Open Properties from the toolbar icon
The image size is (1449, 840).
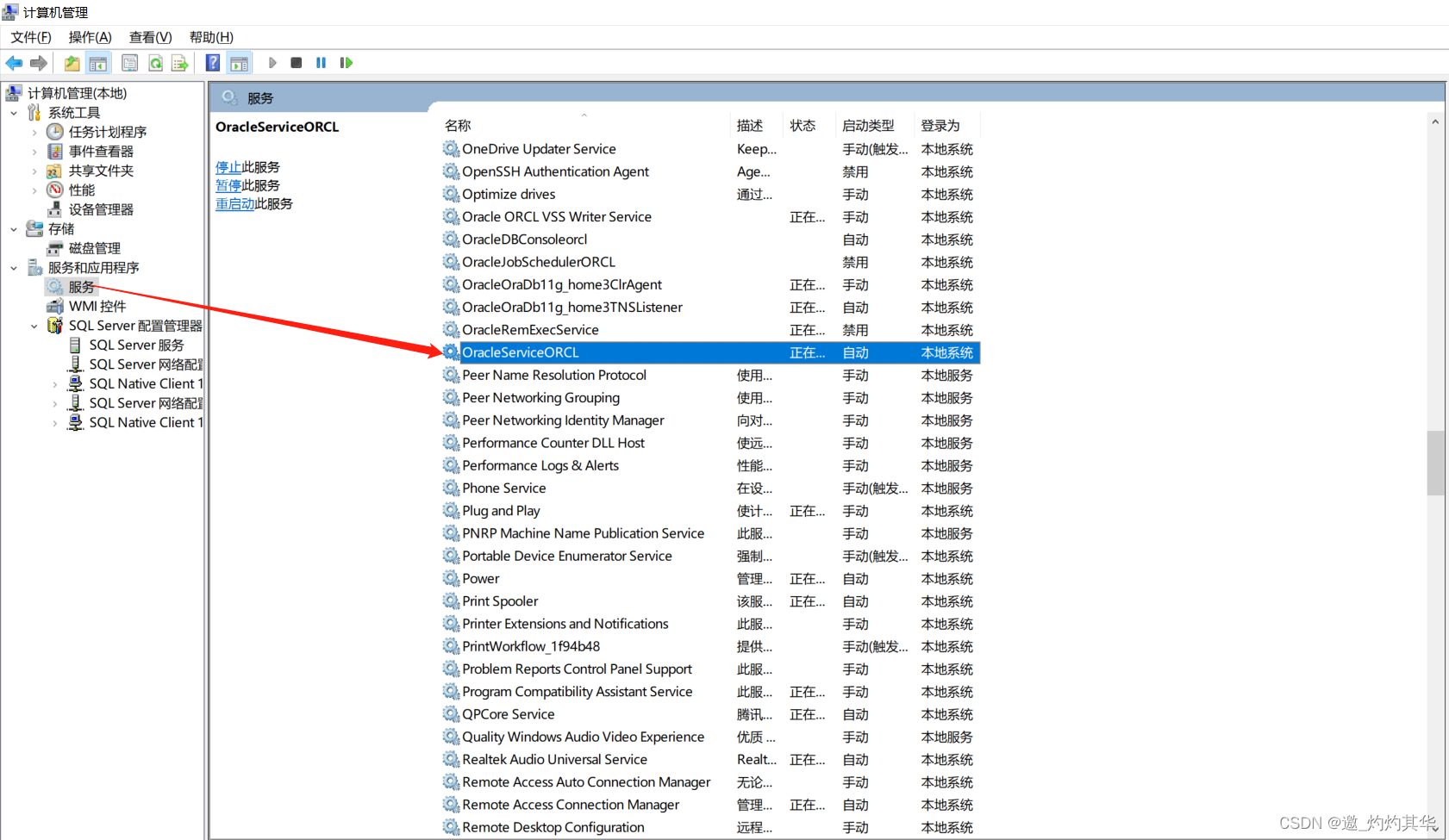(129, 63)
